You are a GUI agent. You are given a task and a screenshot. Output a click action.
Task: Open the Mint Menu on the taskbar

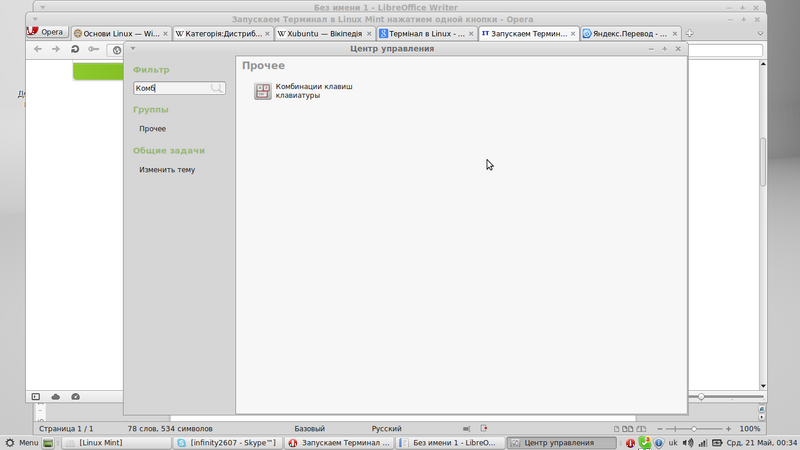tap(21, 442)
